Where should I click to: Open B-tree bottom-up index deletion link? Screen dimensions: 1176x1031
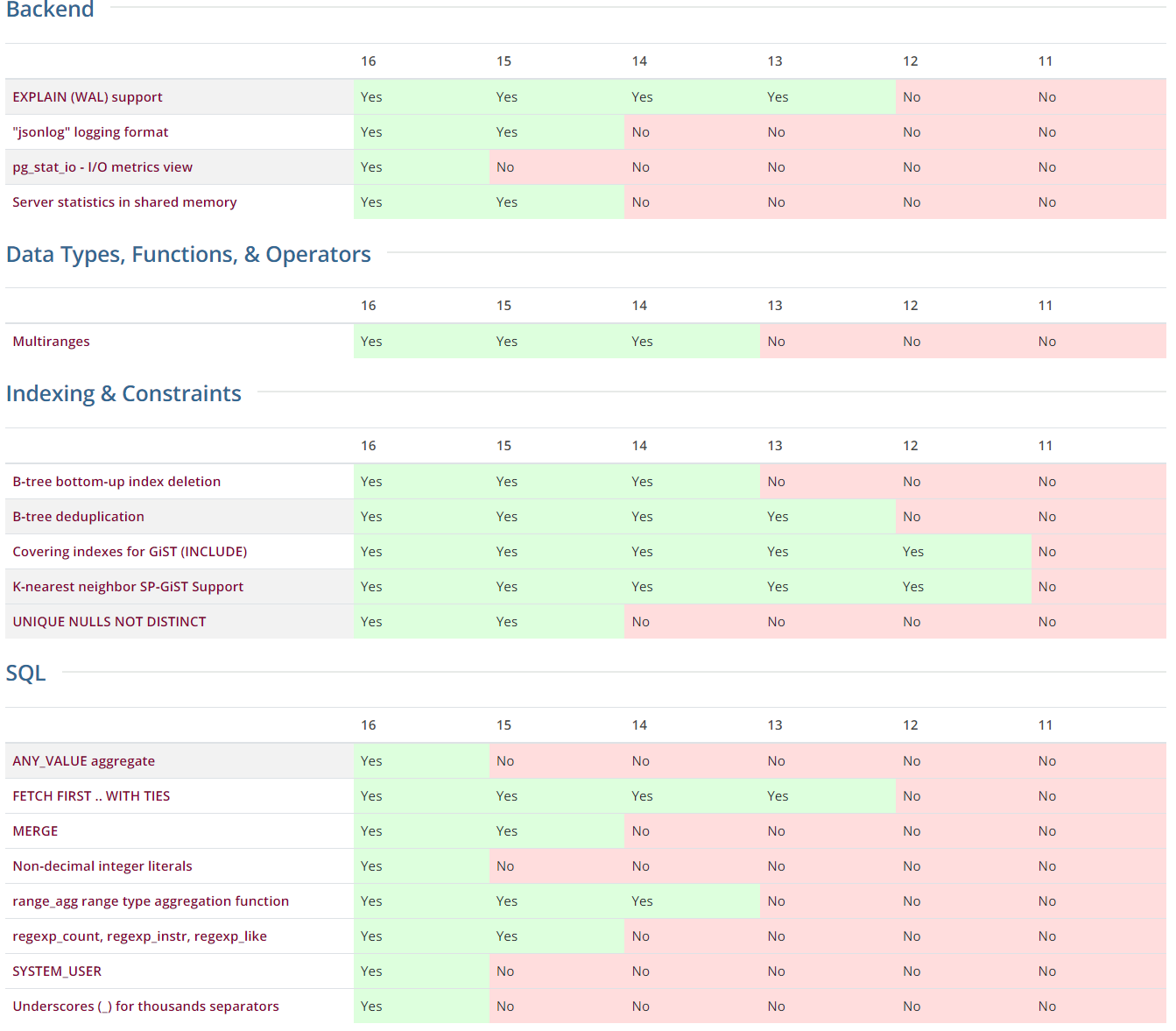tap(116, 482)
